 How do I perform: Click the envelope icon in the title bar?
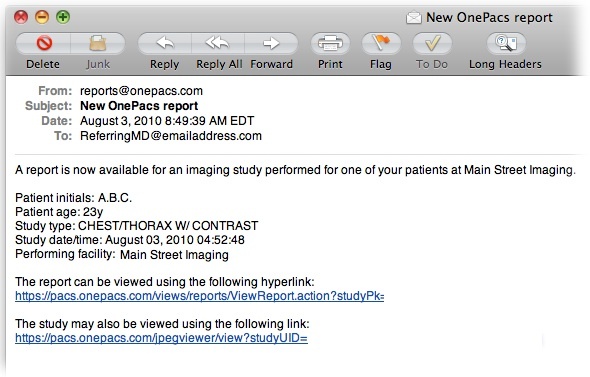(x=414, y=17)
